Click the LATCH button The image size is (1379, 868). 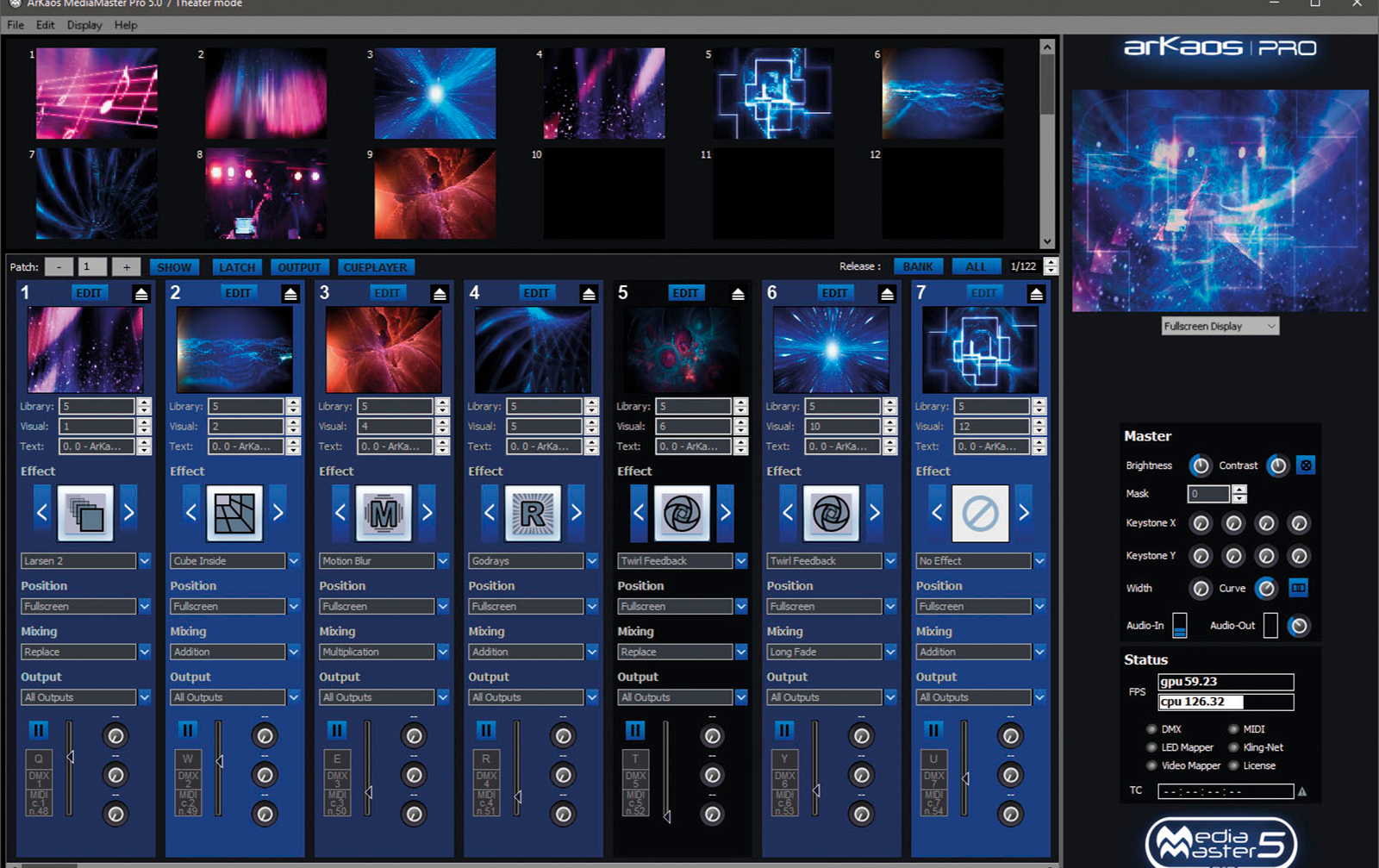pos(237,267)
